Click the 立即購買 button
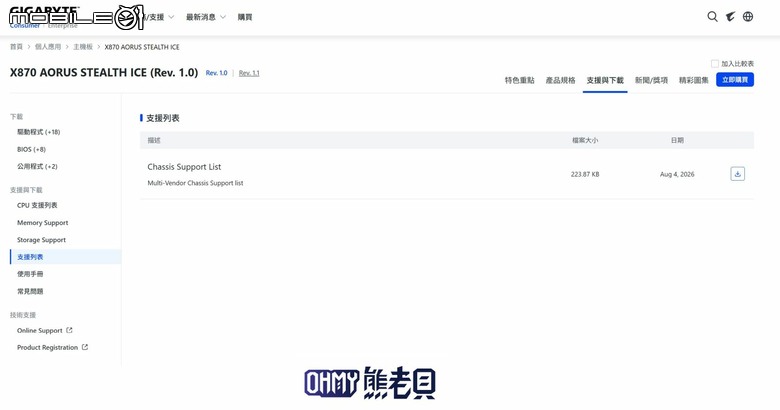780x410 pixels. click(735, 80)
